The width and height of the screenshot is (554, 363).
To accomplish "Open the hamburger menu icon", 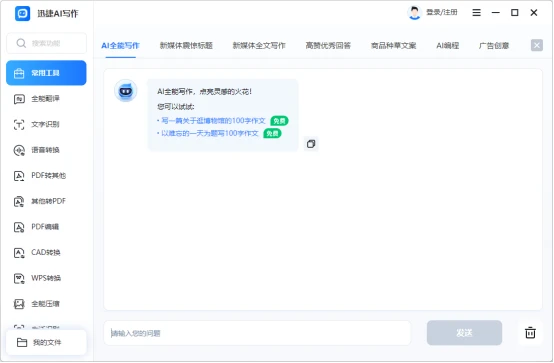I will (476, 13).
